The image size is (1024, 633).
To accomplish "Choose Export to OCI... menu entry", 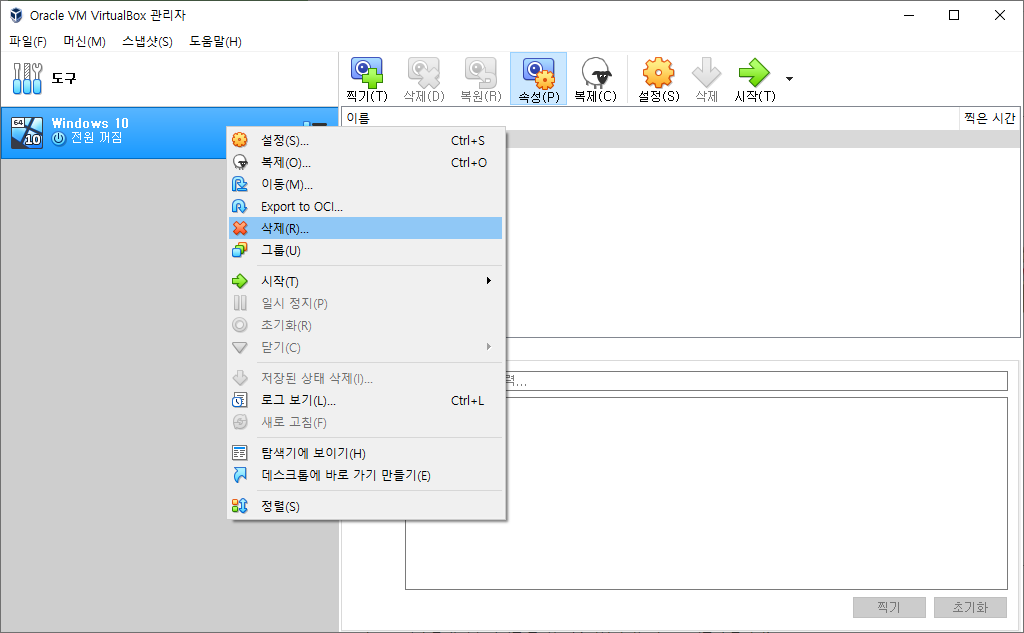I will tap(366, 206).
